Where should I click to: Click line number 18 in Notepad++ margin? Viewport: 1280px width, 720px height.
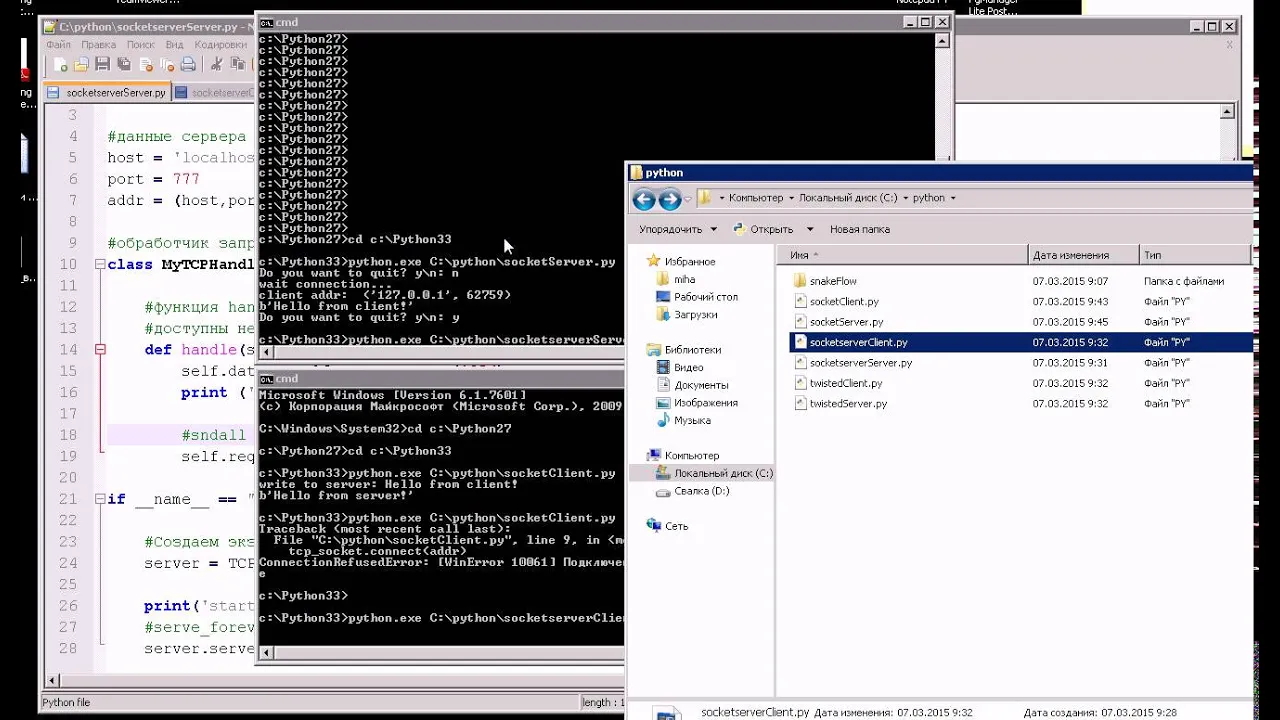[68, 435]
